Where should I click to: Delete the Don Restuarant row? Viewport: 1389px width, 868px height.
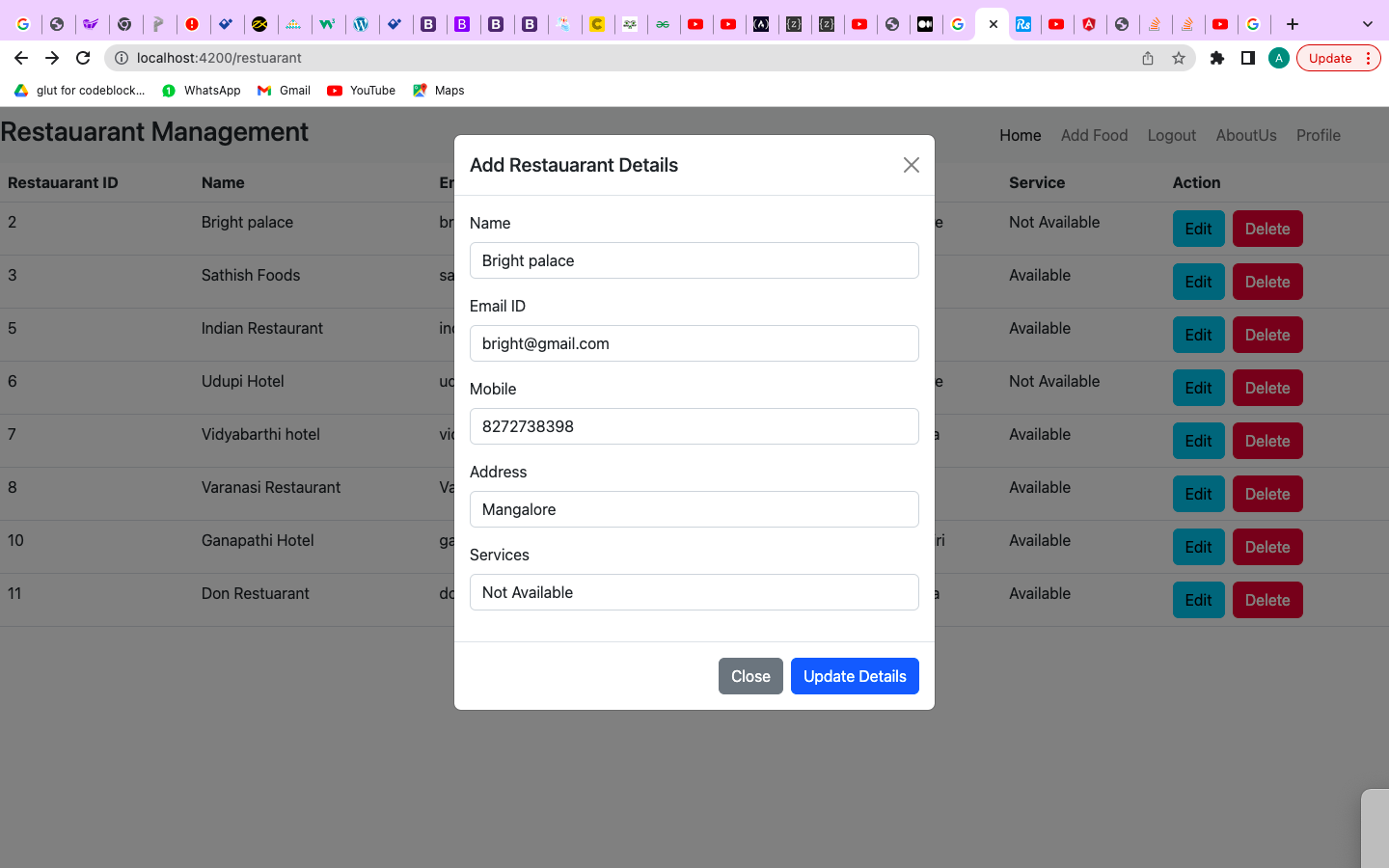[x=1267, y=600]
